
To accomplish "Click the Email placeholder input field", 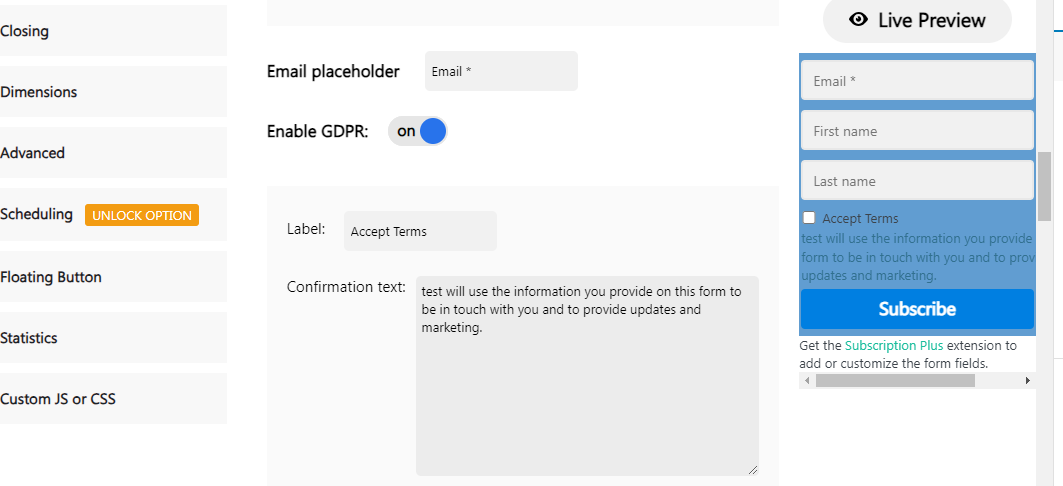I will [x=502, y=71].
